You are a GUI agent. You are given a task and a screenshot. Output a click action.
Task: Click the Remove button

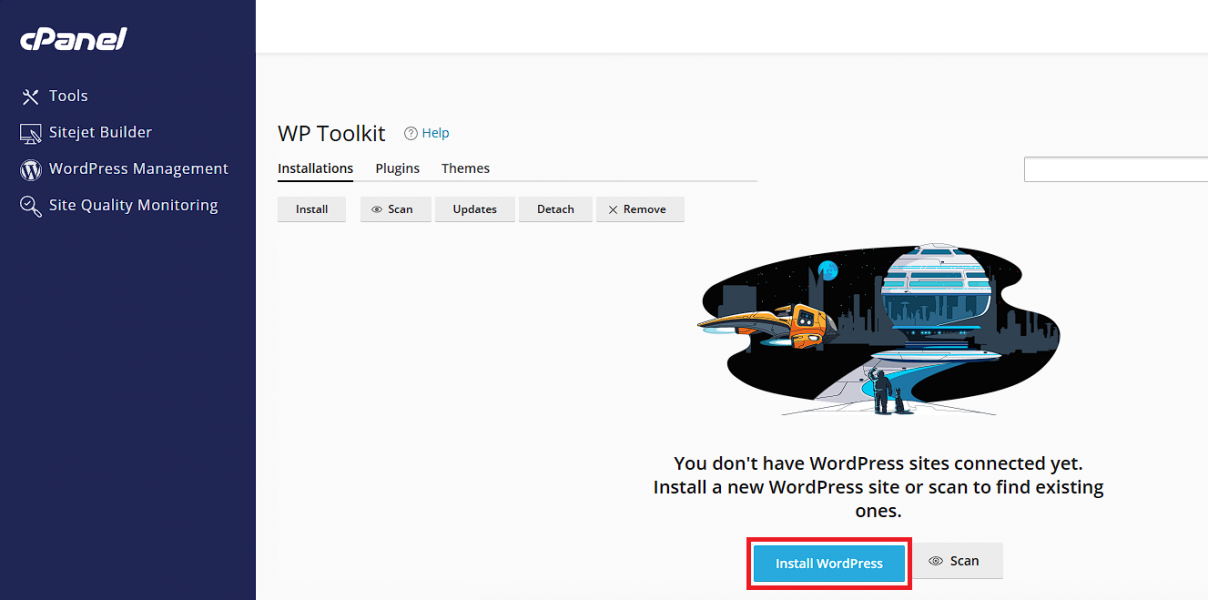[x=640, y=209]
